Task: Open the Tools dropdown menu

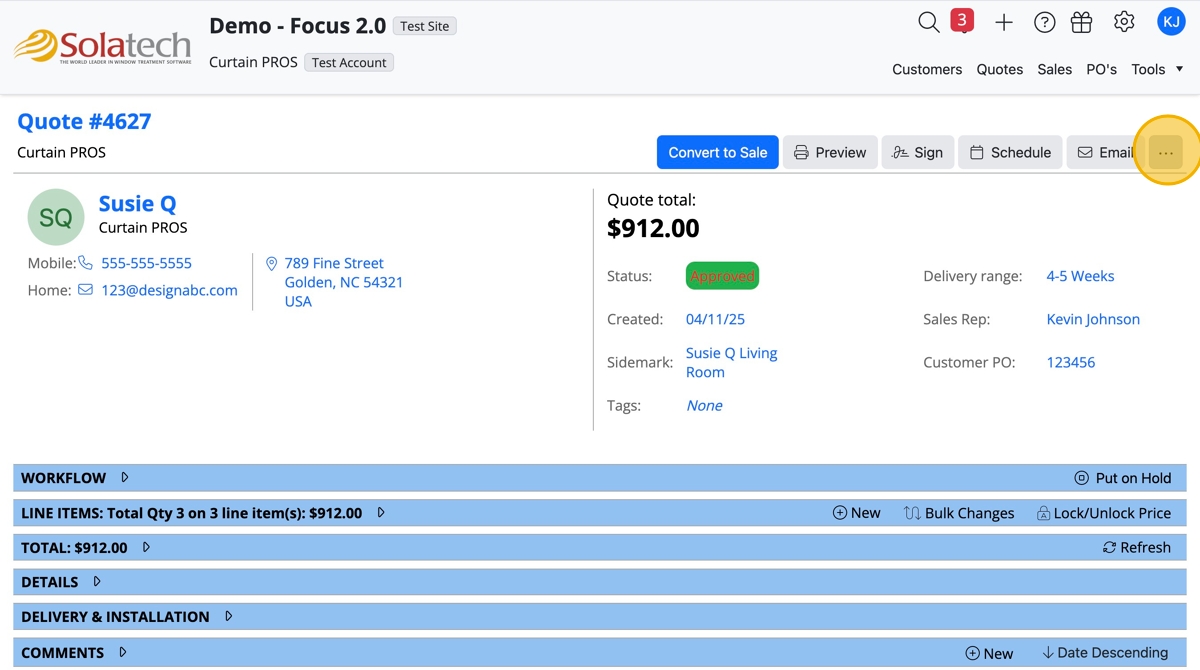Action: tap(1157, 69)
